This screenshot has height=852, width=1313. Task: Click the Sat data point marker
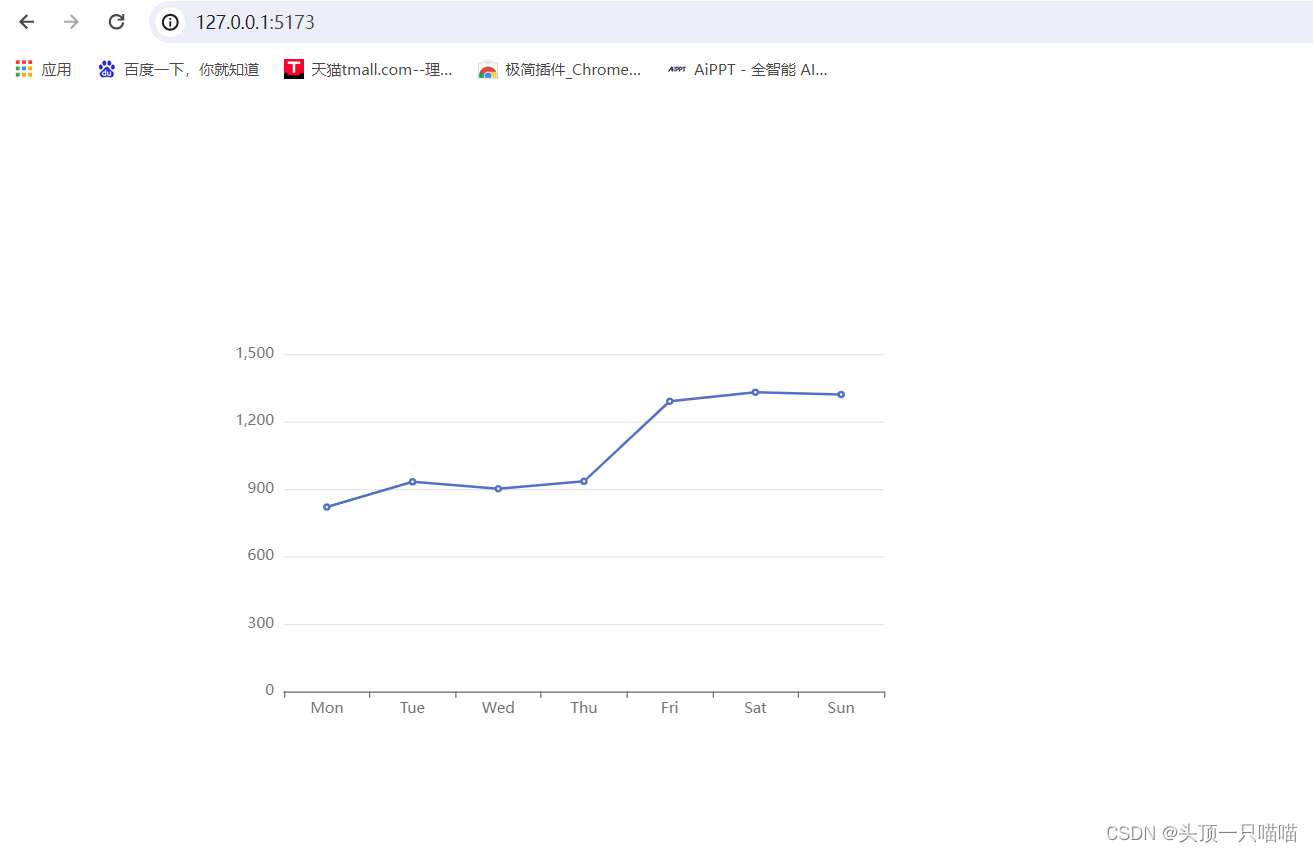[x=755, y=392]
